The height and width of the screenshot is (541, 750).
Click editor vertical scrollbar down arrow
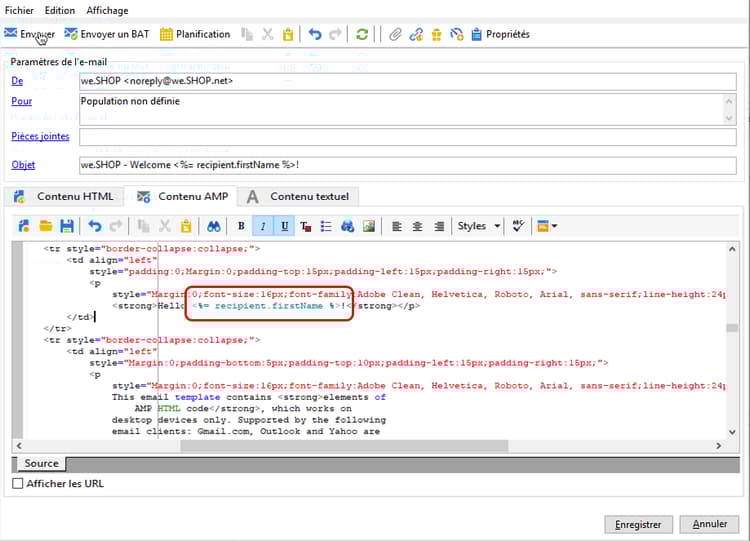732,432
